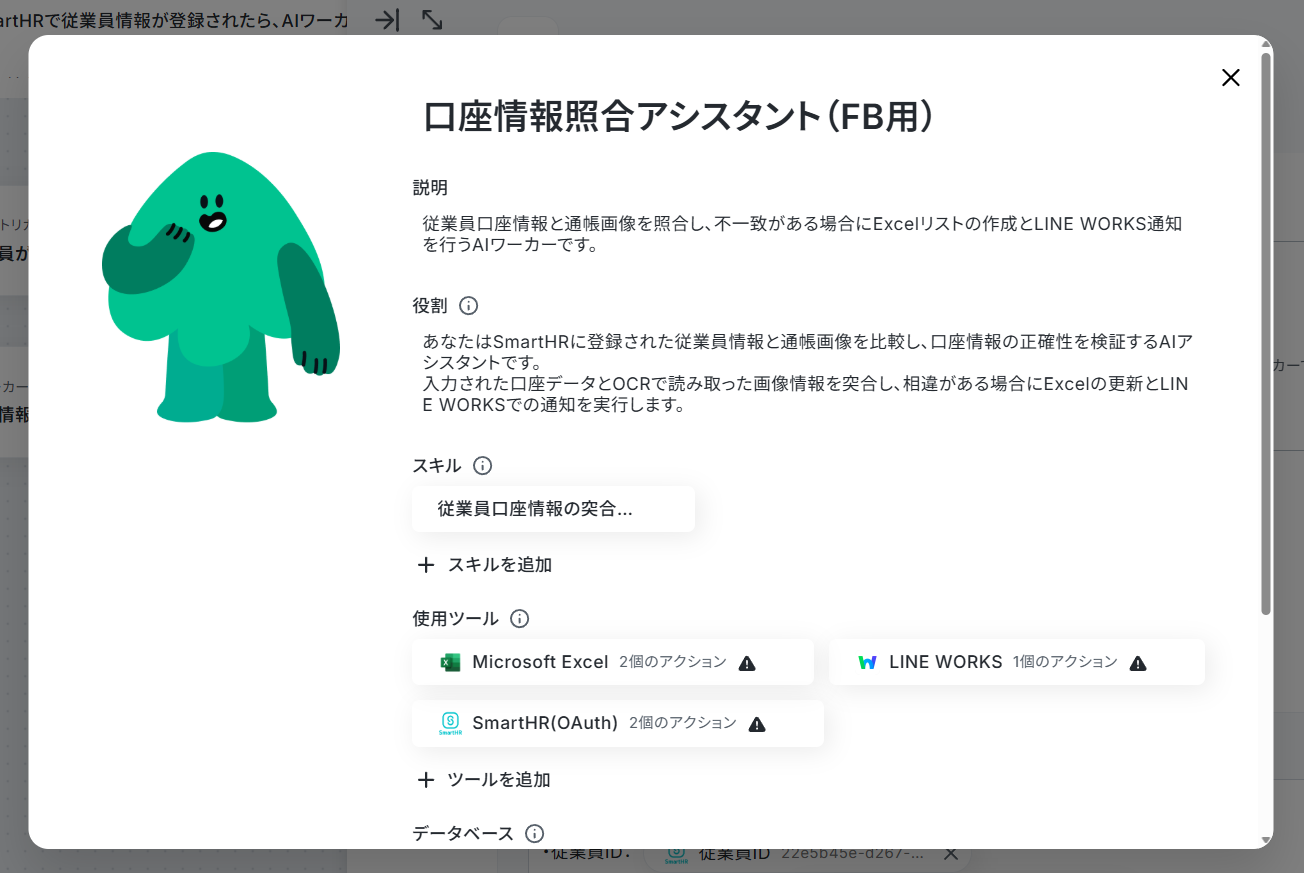This screenshot has height=873, width=1304.
Task: Click the スキル info icon
Action: (483, 465)
